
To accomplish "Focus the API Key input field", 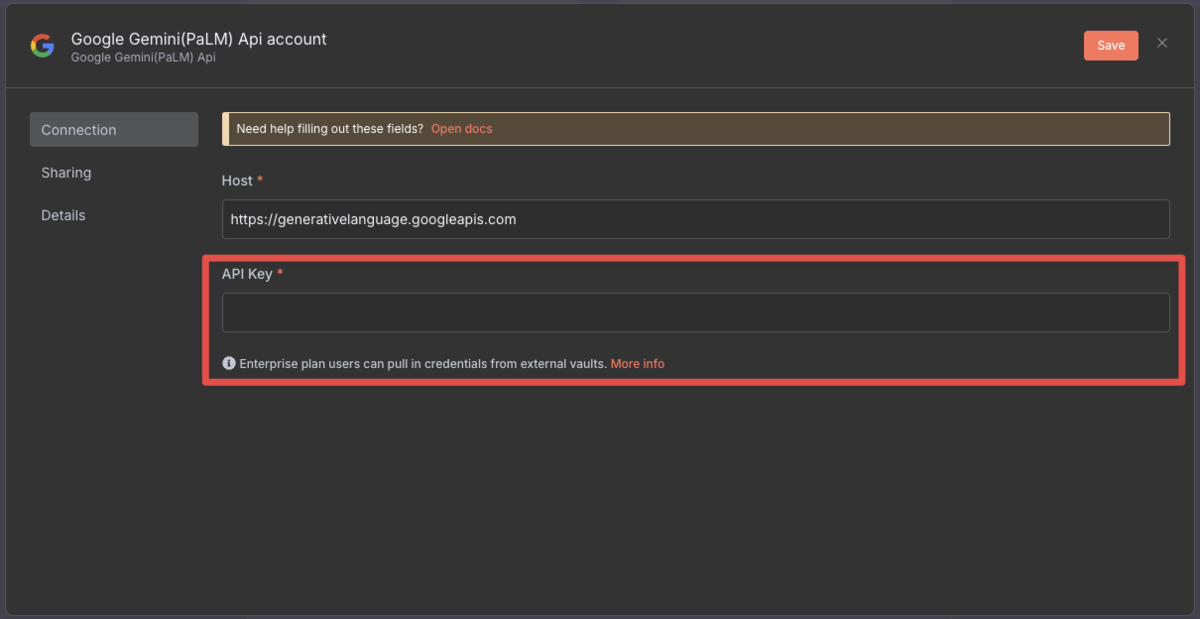I will pos(695,312).
